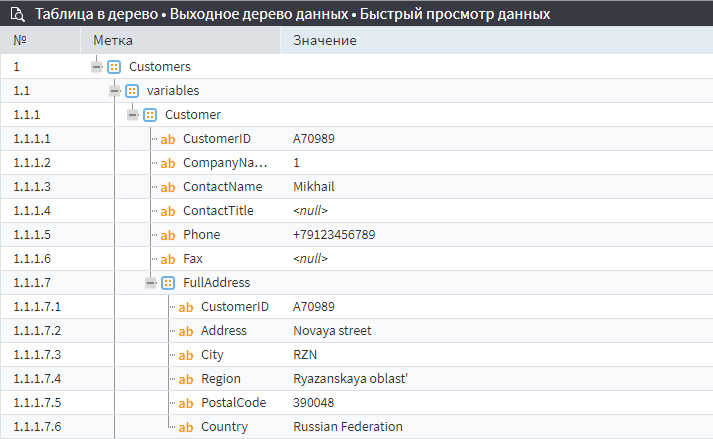Collapse the FullAddress tree node

(151, 283)
